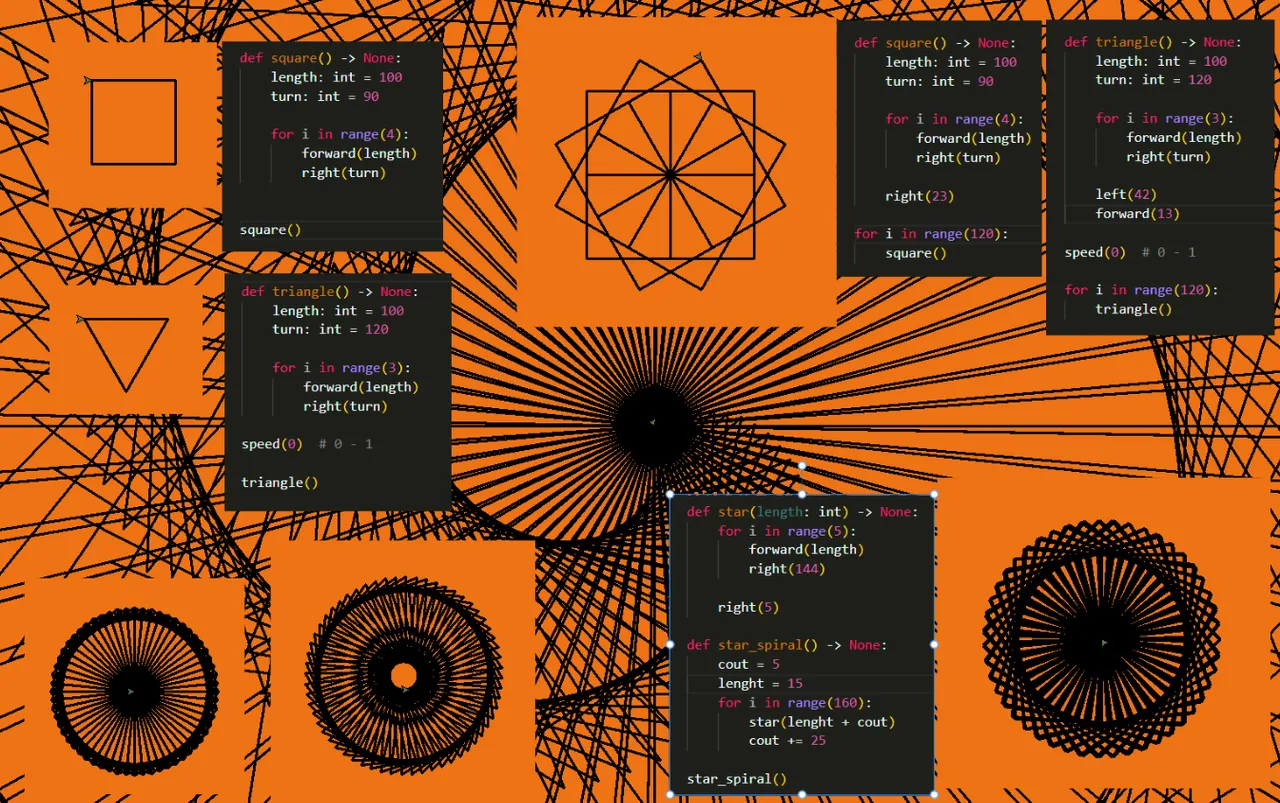Click the 'cout += 25' line
Viewport: 1280px width, 803px height.
point(787,741)
